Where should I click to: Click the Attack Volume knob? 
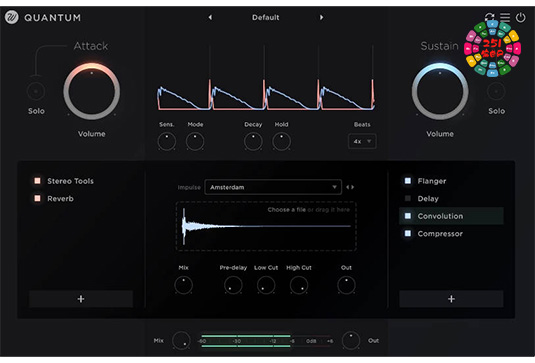(x=91, y=91)
